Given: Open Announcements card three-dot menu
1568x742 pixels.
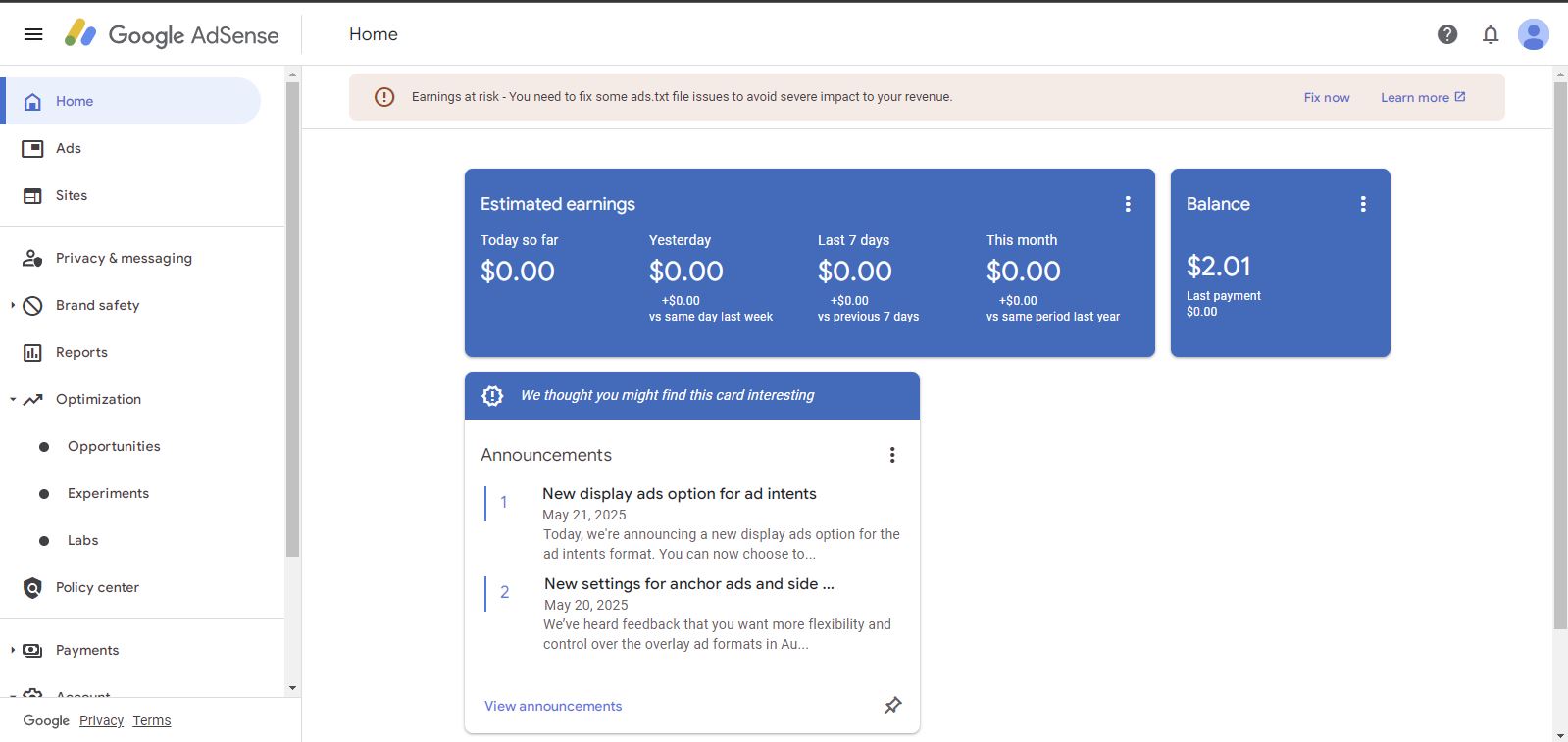Looking at the screenshot, I should 892,455.
